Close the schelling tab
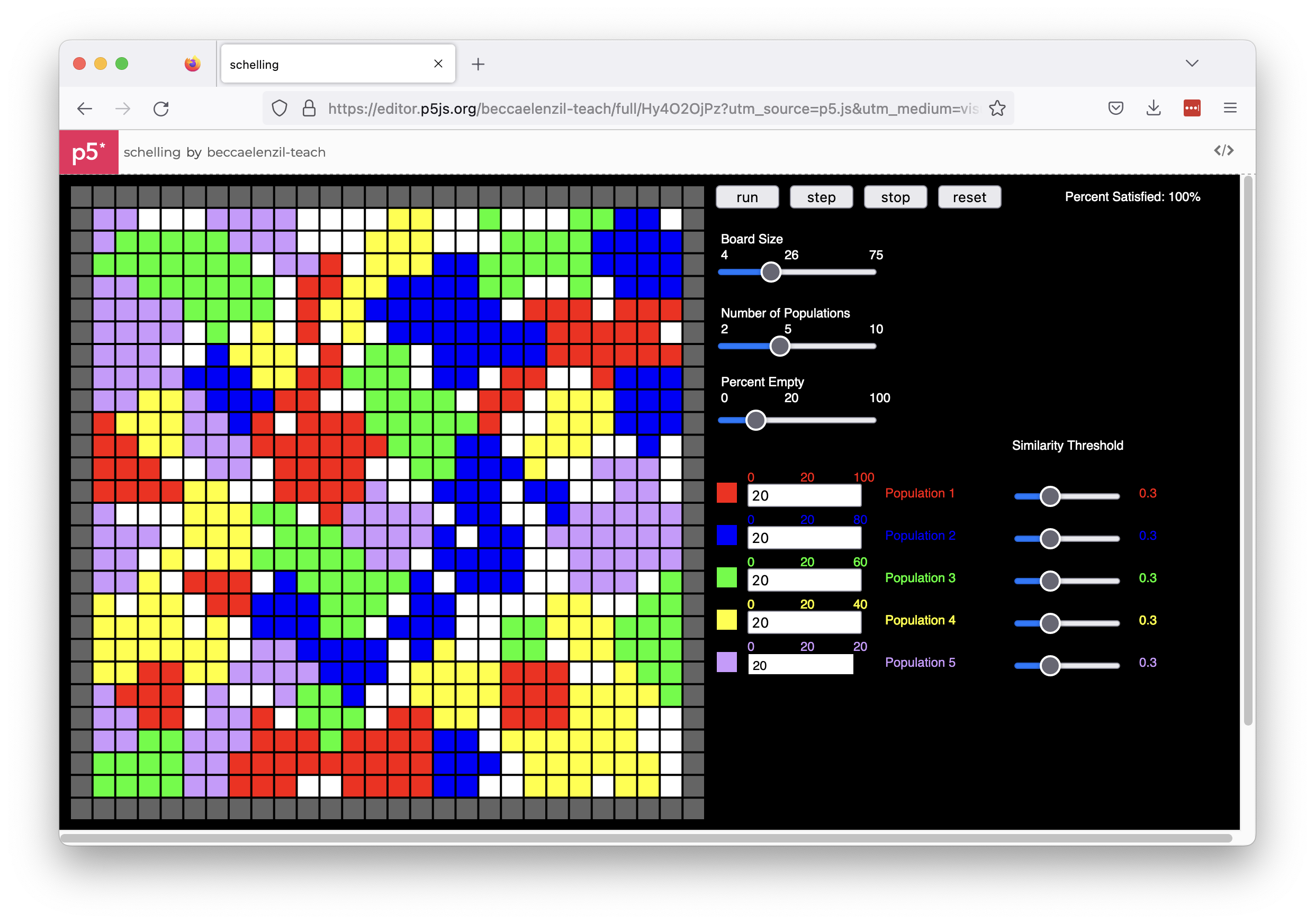 [438, 64]
